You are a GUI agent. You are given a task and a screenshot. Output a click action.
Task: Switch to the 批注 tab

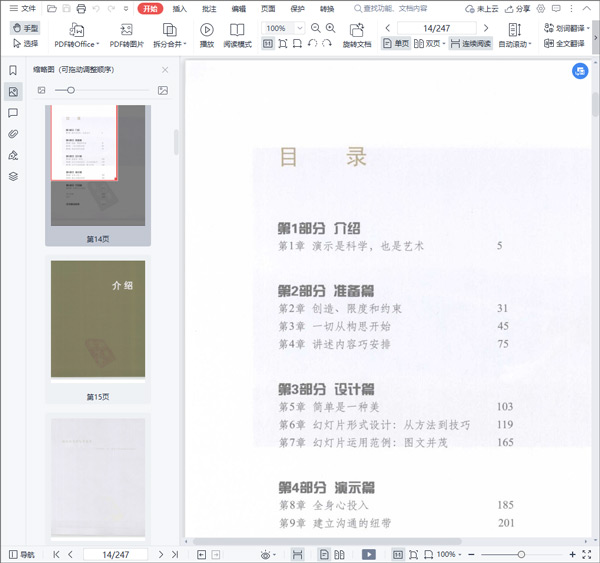click(x=209, y=8)
